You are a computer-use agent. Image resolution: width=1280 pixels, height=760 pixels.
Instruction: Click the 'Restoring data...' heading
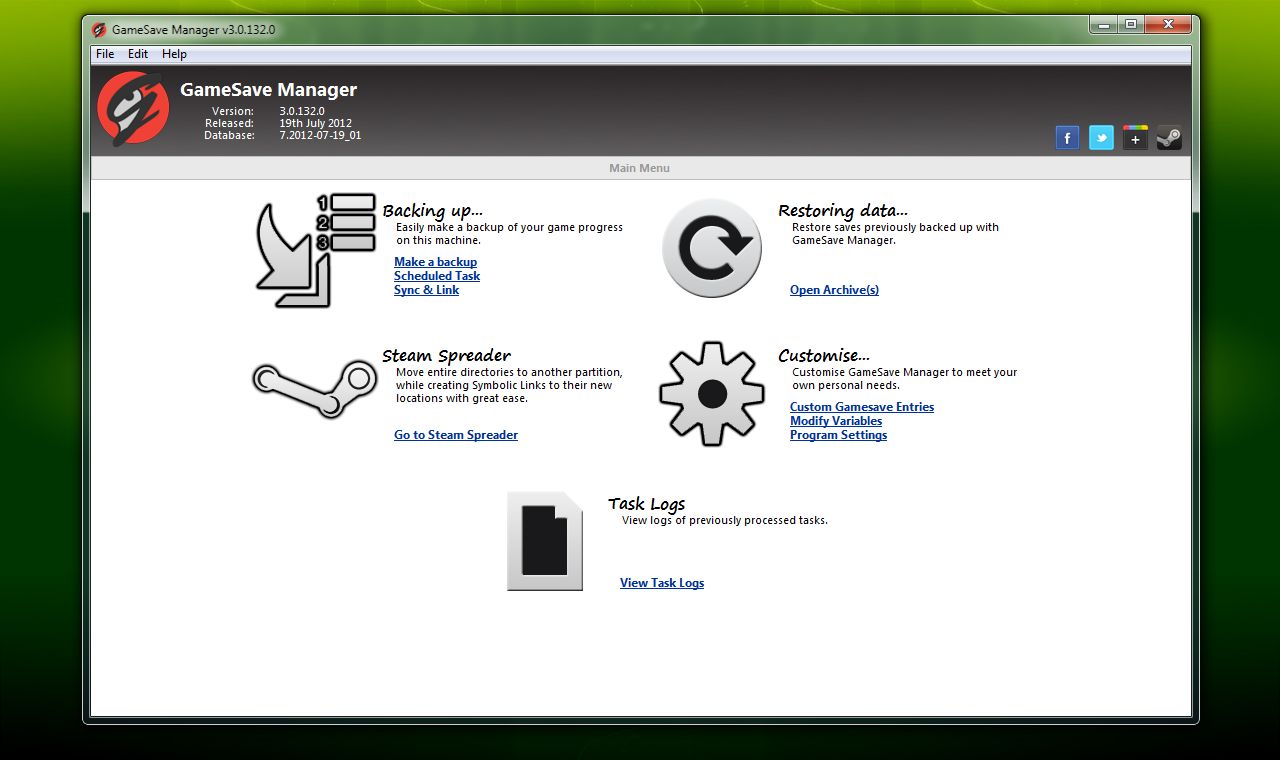click(843, 211)
